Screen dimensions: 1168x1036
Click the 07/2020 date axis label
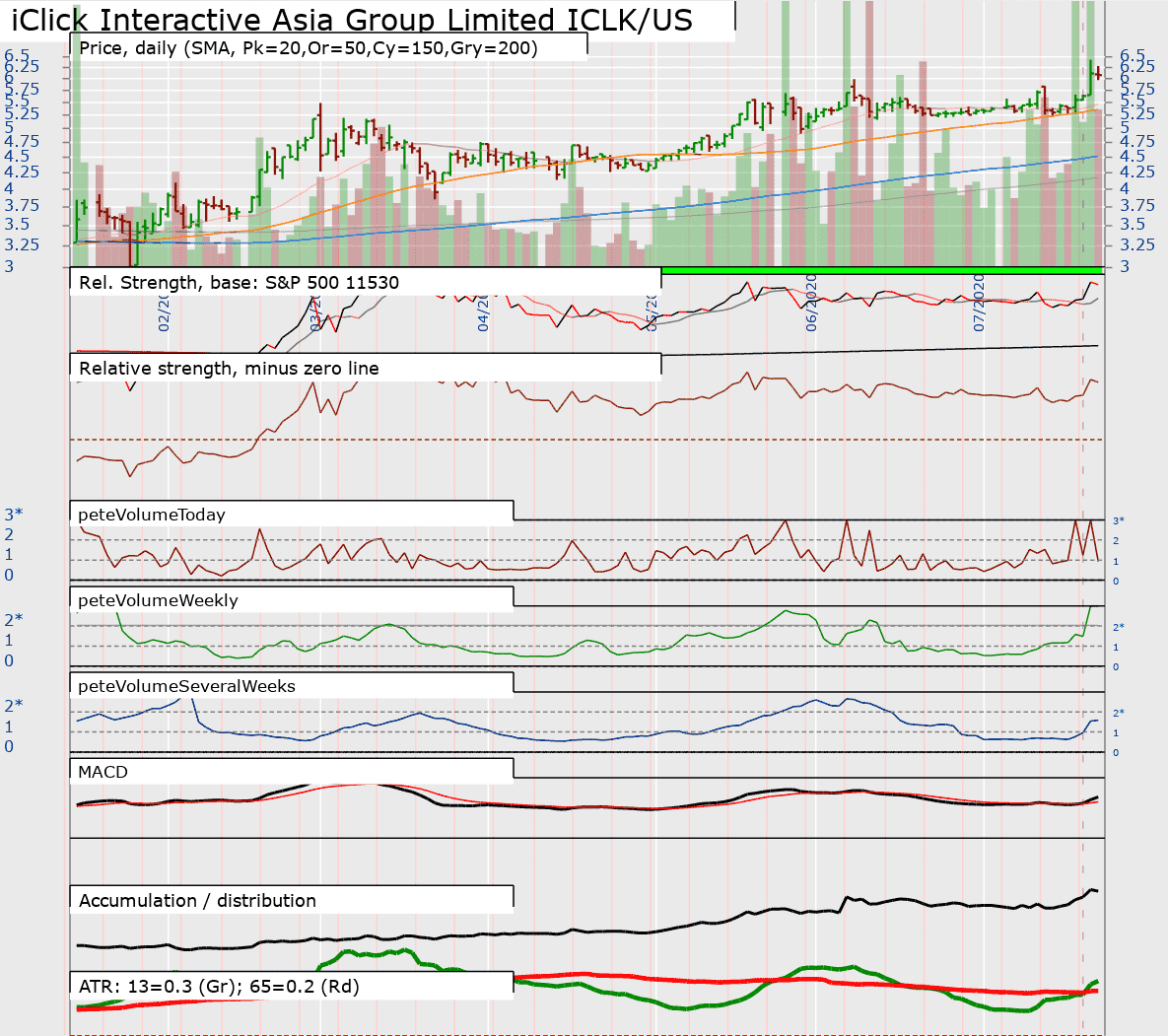pos(979,304)
